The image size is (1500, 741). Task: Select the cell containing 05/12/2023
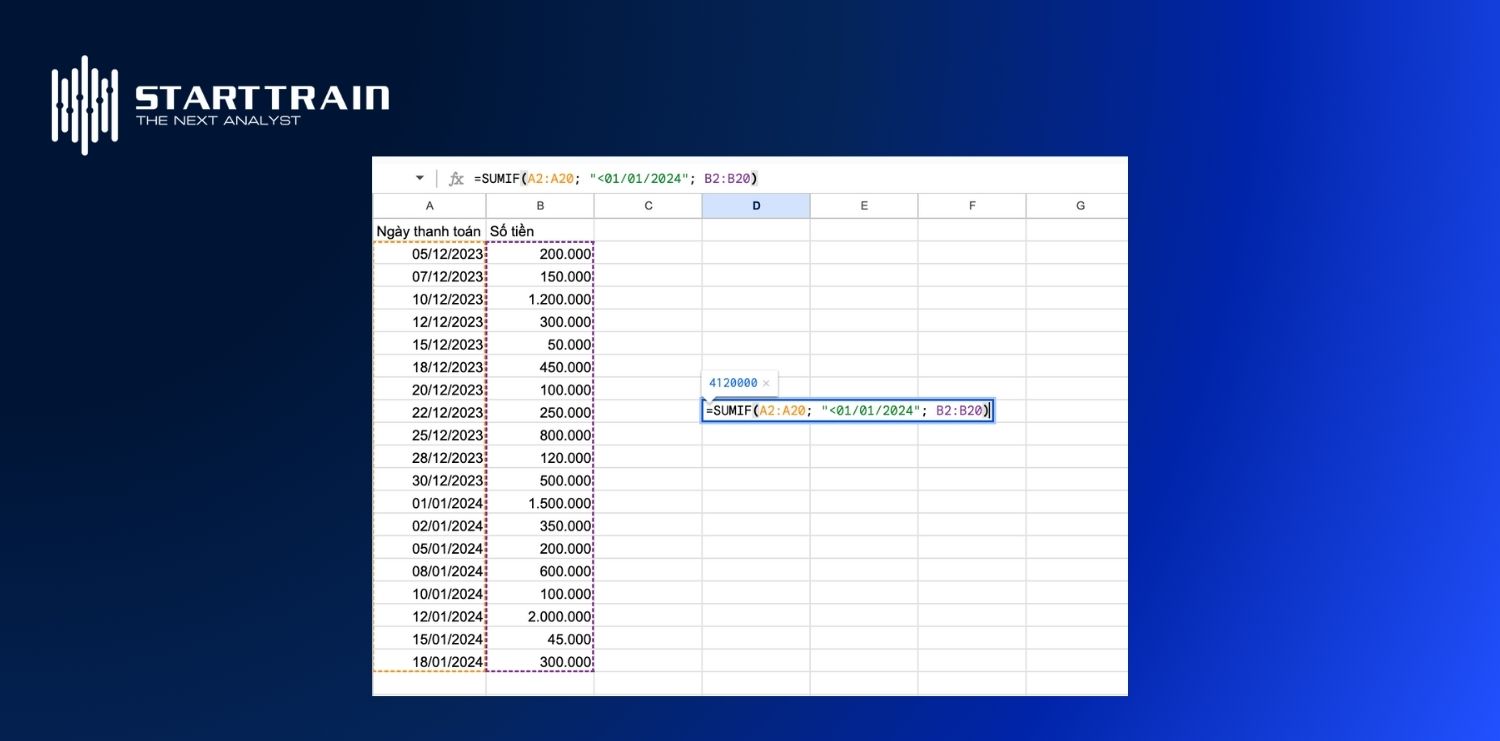[x=429, y=253]
